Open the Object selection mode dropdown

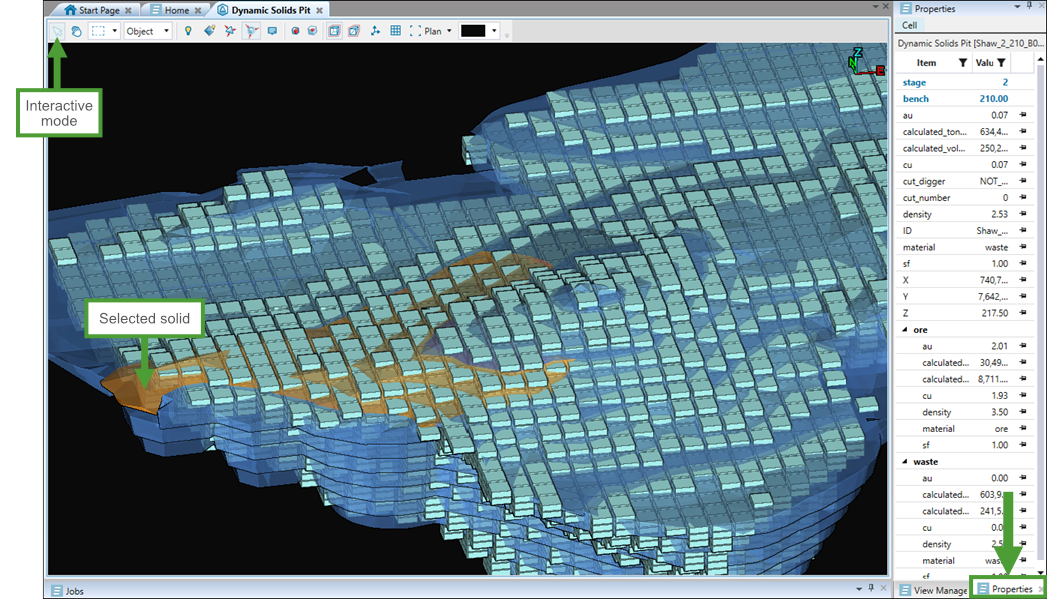pyautogui.click(x=147, y=31)
